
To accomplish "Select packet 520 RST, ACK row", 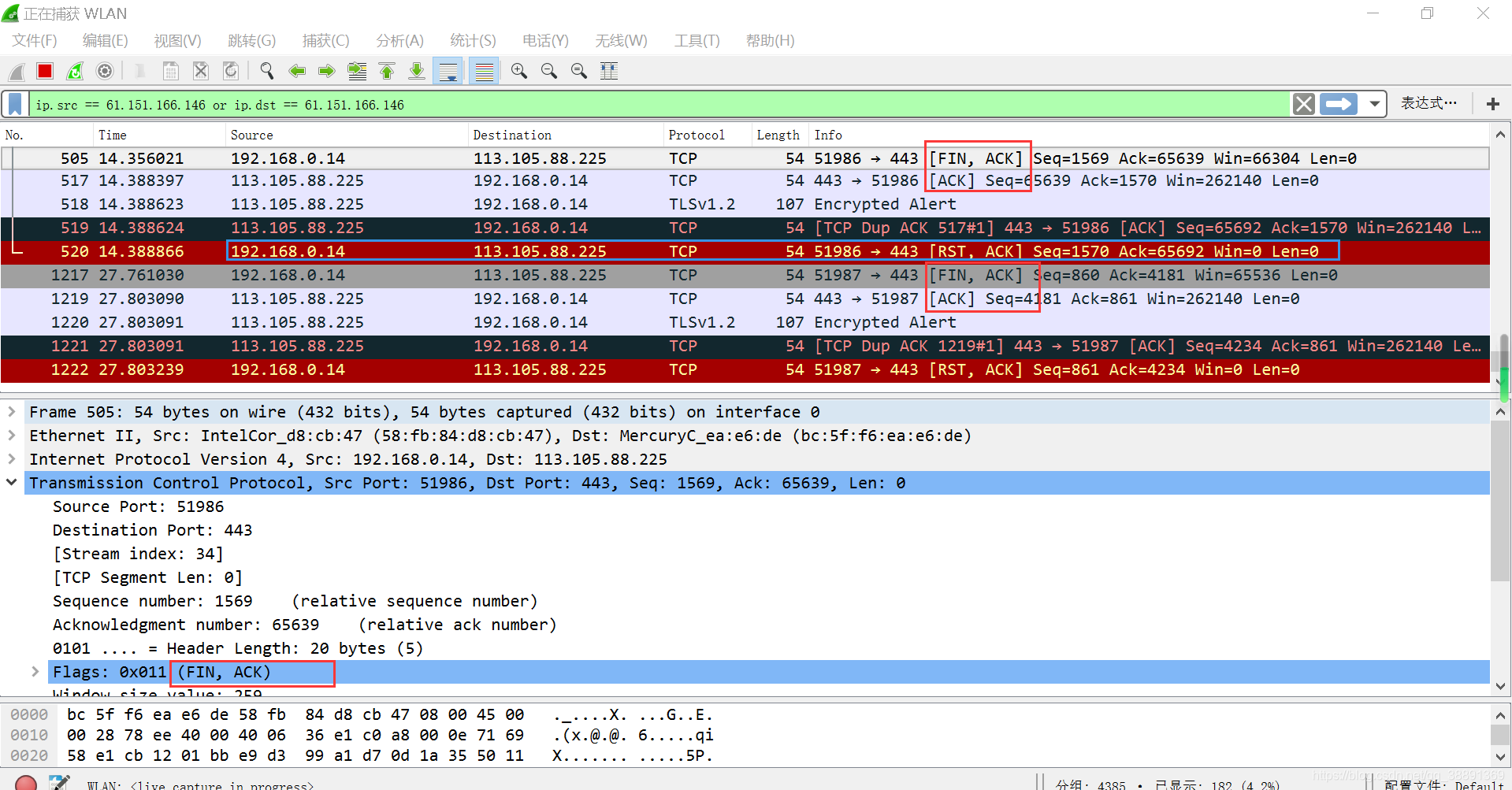I will 745,251.
